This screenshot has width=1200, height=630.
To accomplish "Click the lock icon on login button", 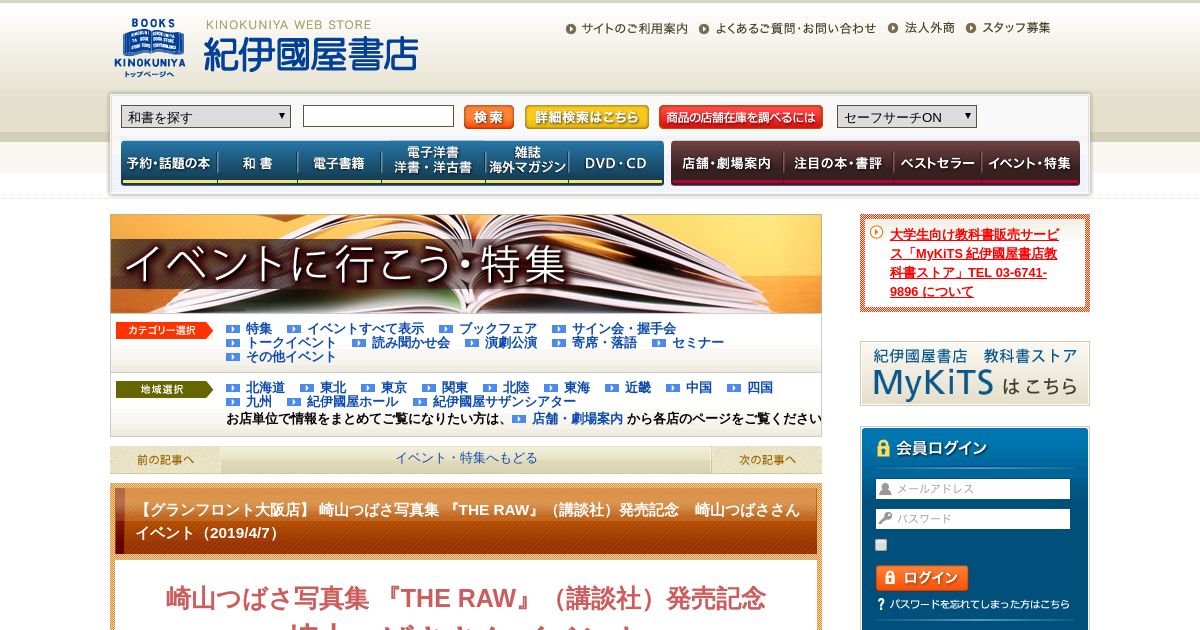I will (x=889, y=578).
